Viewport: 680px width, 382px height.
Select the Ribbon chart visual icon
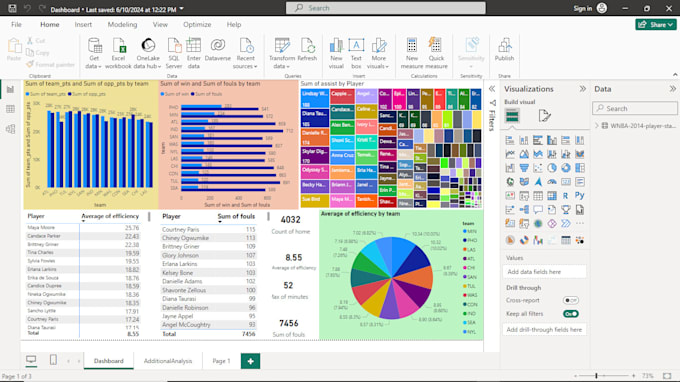click(579, 154)
